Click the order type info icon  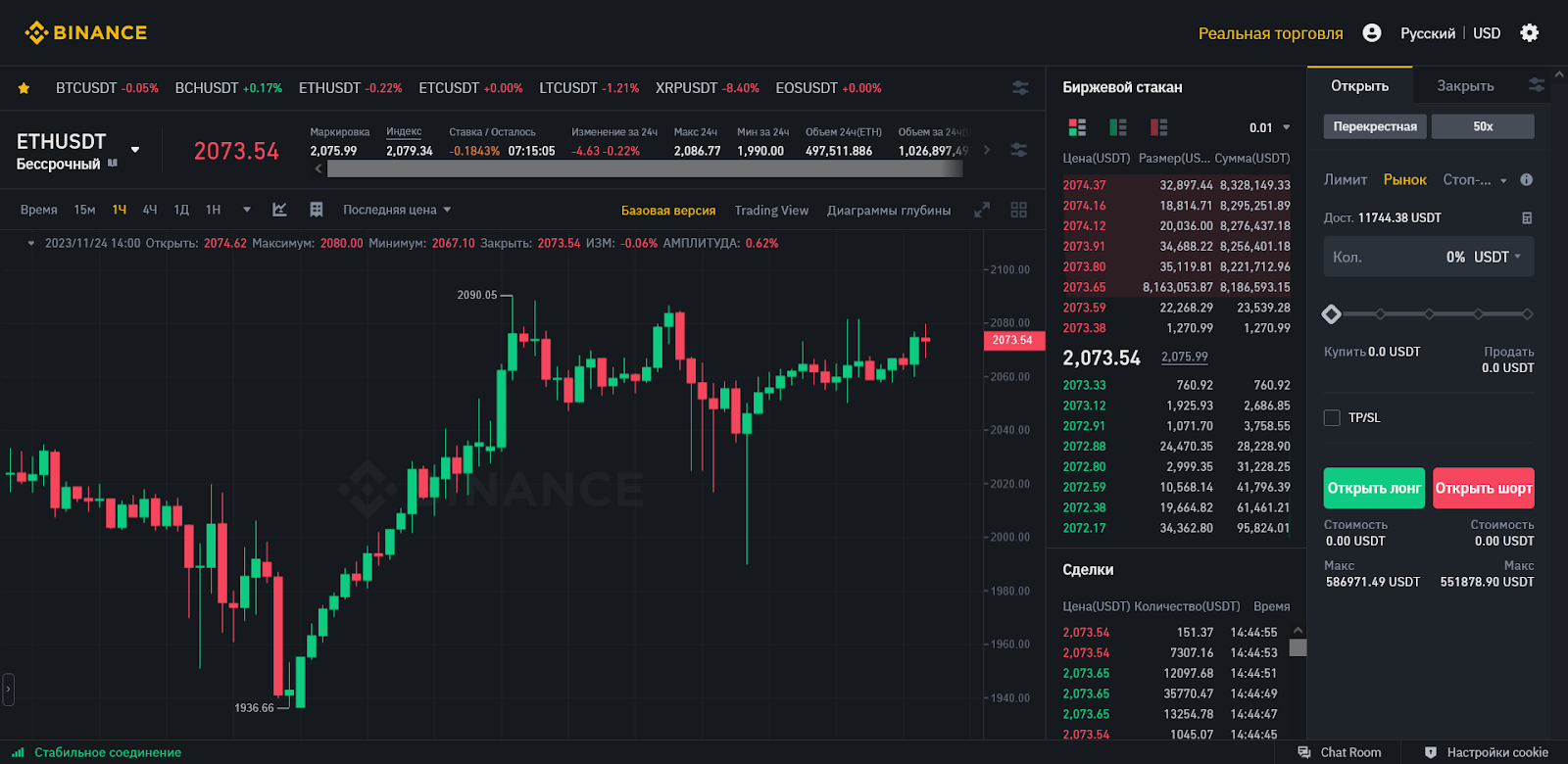[1526, 179]
